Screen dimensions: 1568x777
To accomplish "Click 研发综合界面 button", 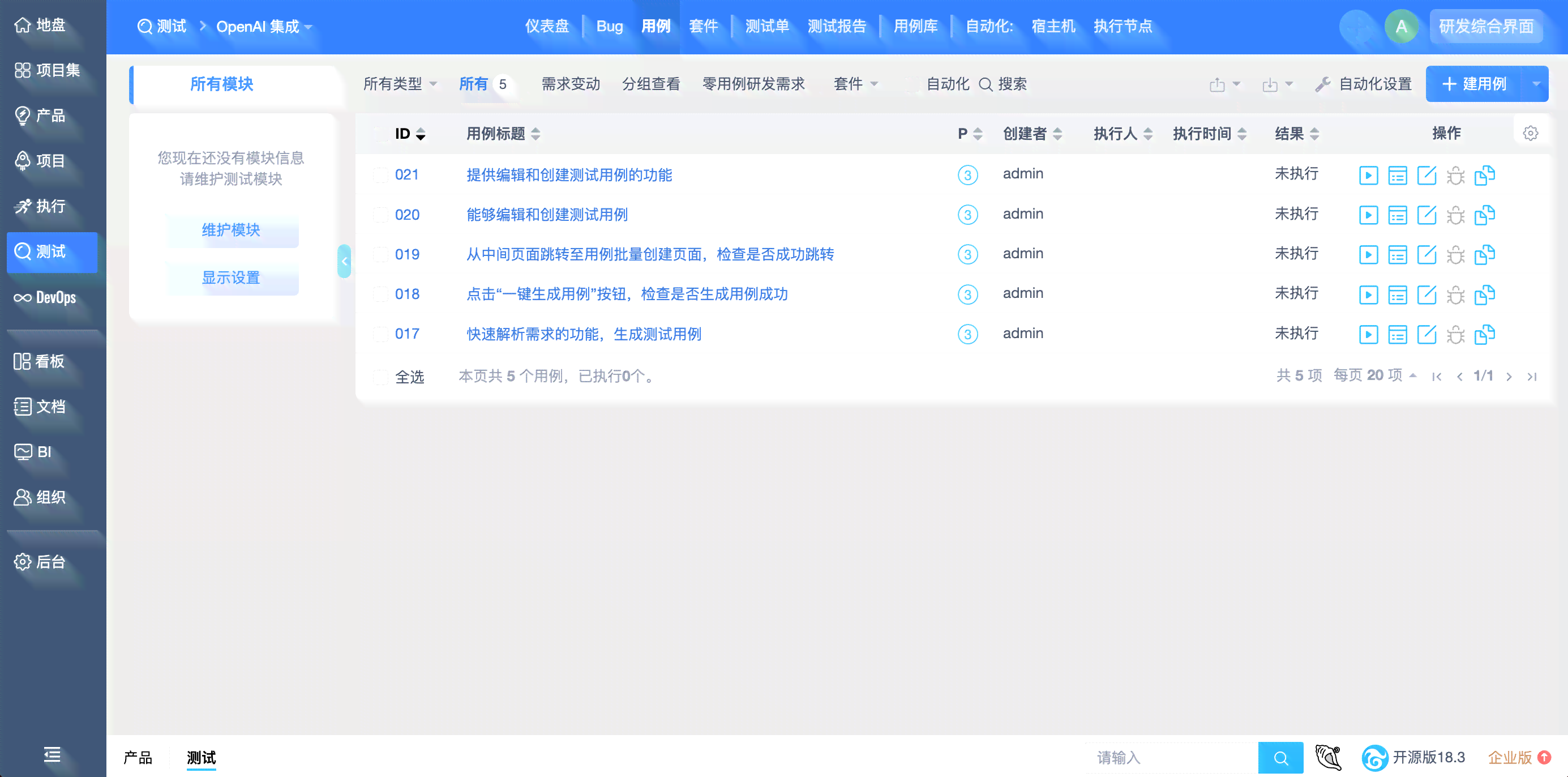I will [1486, 26].
